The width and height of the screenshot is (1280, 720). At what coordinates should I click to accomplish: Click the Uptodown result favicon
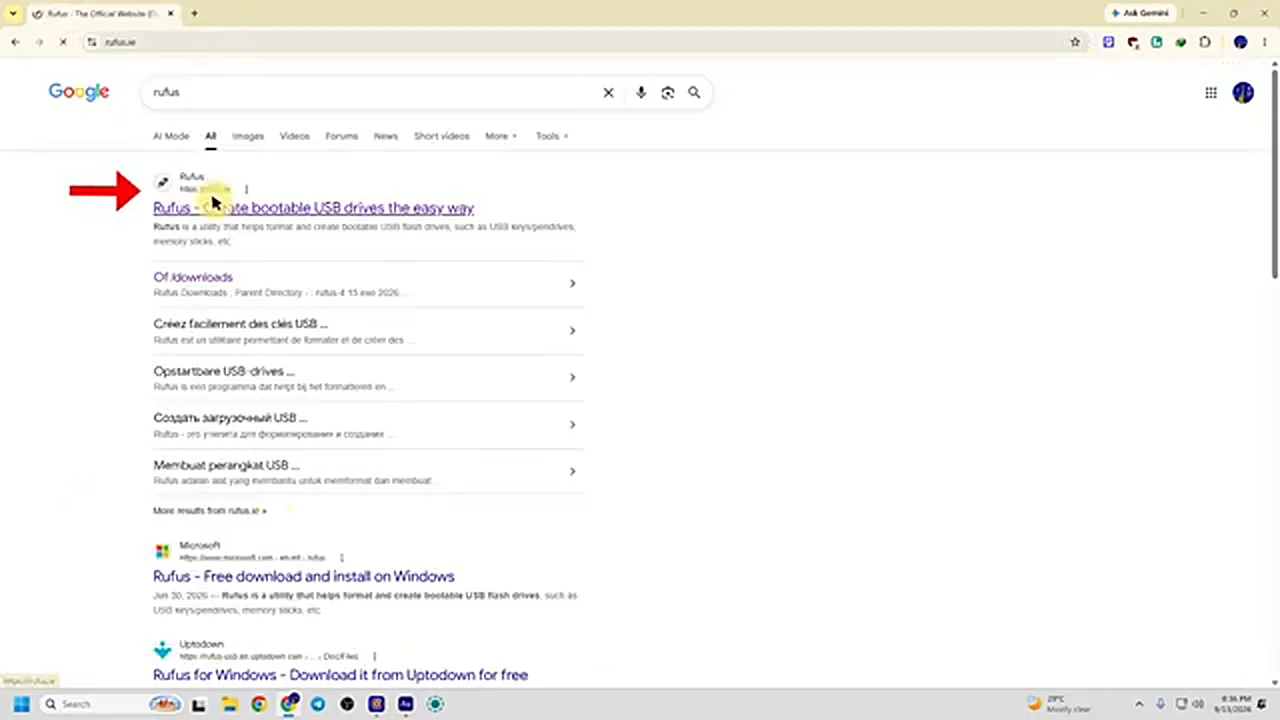[162, 651]
